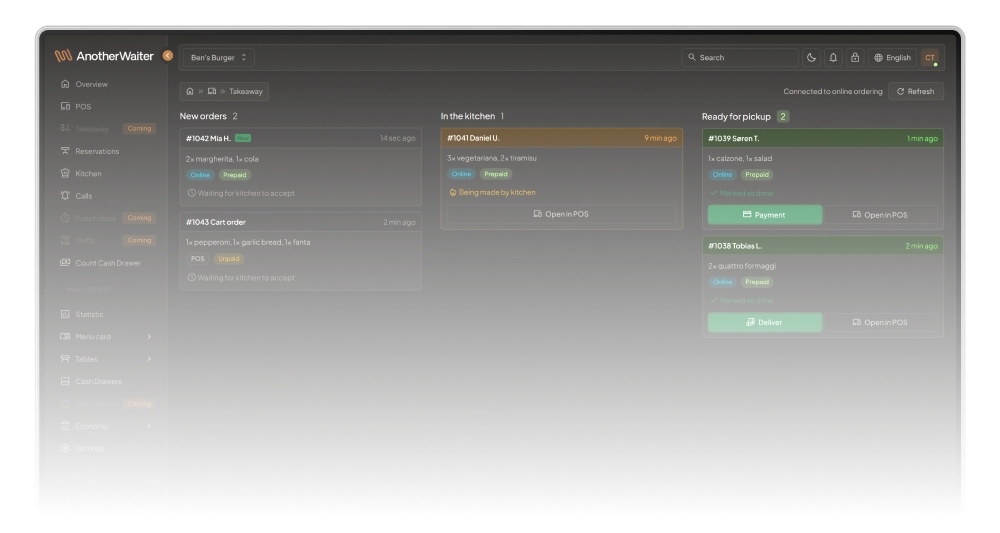Click the Cash Drawers icon
The width and height of the screenshot is (1000, 533).
pos(65,381)
